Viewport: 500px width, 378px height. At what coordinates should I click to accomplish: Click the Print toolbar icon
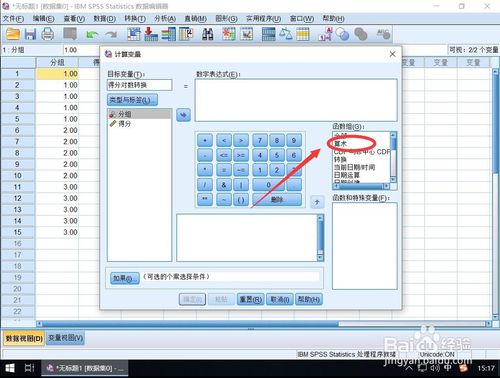click(x=47, y=34)
